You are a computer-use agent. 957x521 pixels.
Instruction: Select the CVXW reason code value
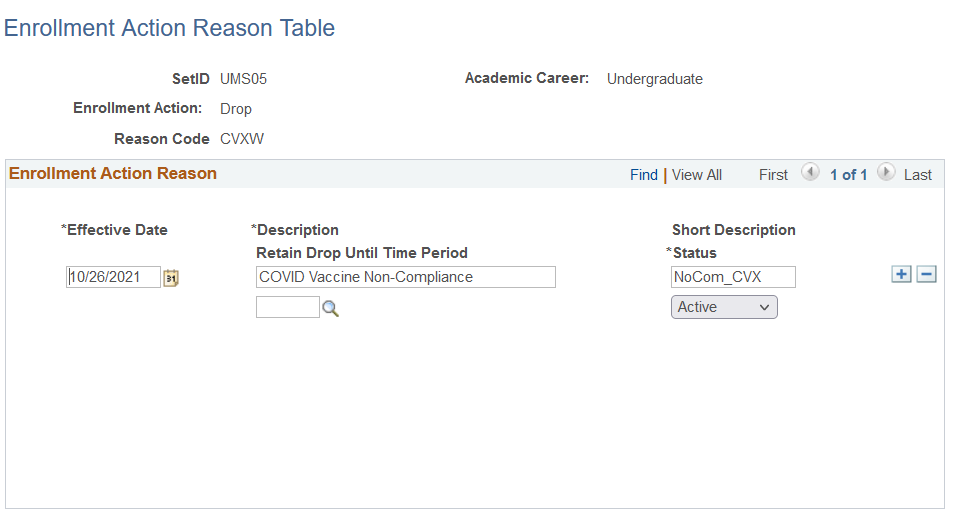click(x=242, y=139)
